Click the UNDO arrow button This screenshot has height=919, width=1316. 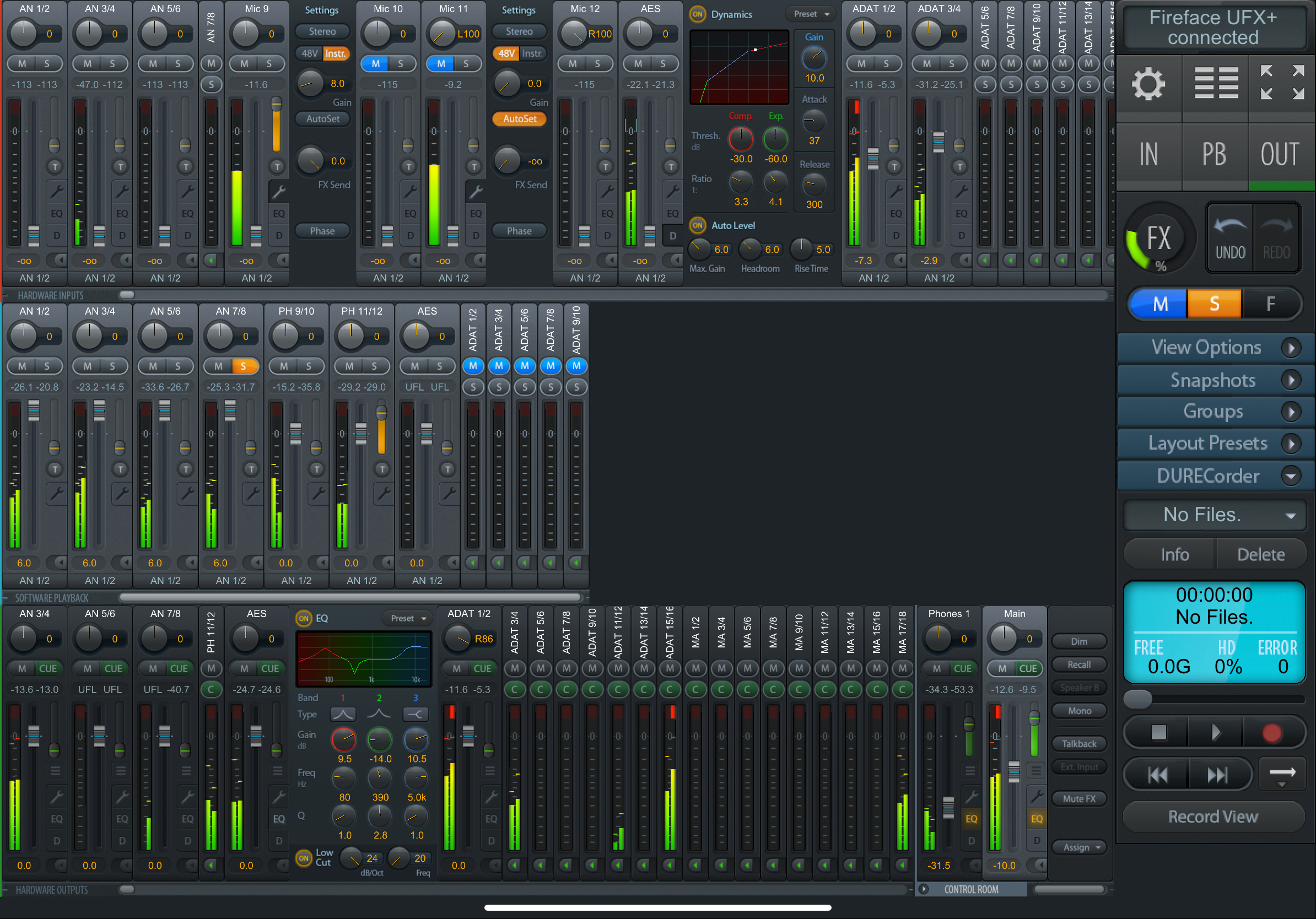(1230, 239)
